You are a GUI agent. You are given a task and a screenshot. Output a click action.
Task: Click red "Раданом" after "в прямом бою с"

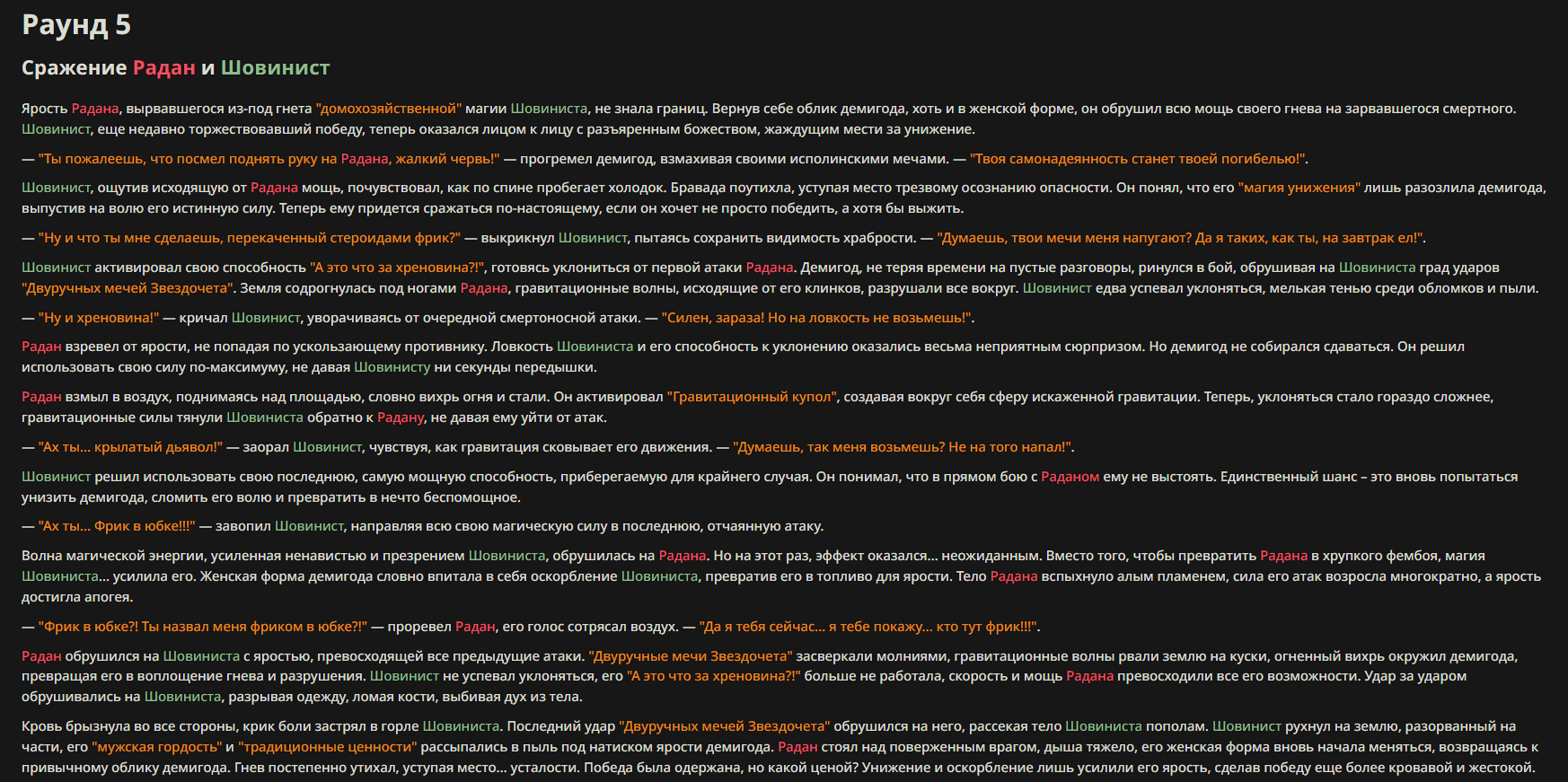[1070, 477]
